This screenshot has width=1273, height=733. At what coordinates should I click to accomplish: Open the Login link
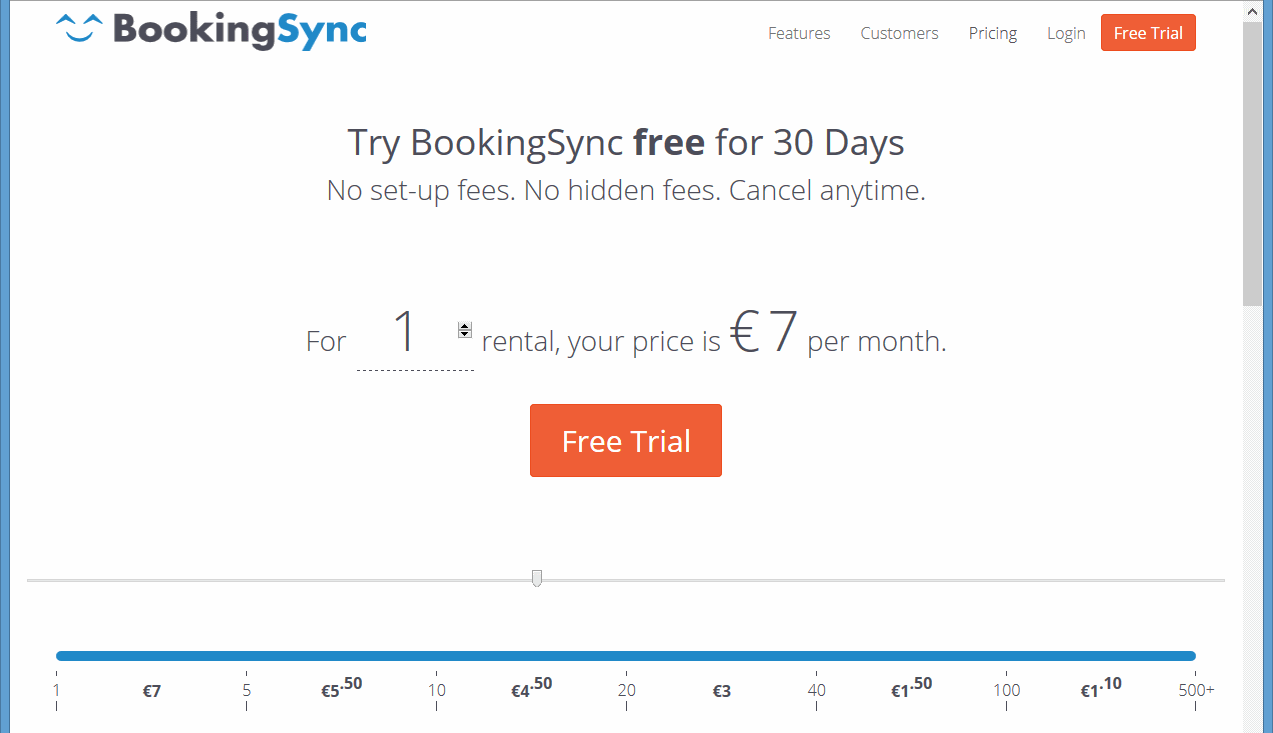(1066, 33)
